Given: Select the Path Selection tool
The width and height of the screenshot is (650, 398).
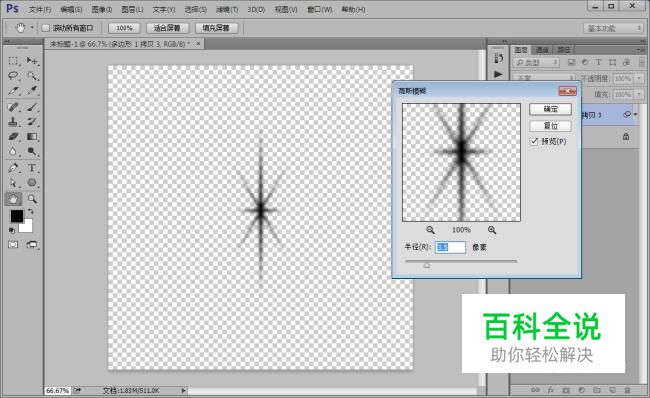Looking at the screenshot, I should (13, 183).
